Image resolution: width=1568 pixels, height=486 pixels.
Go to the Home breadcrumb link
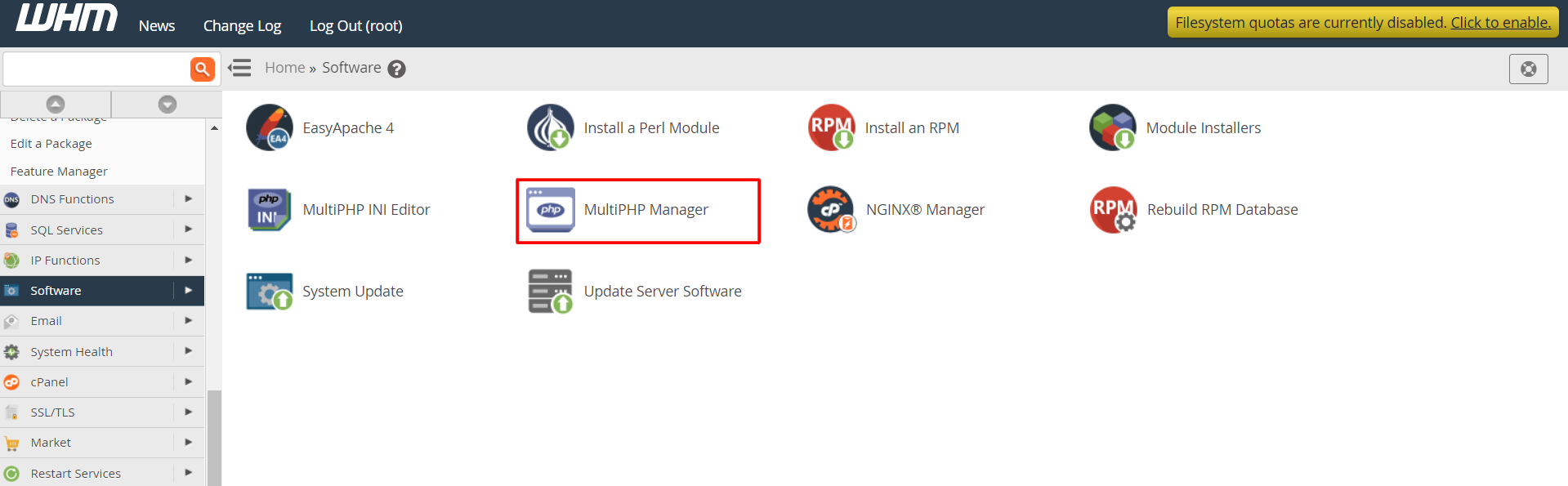tap(284, 68)
